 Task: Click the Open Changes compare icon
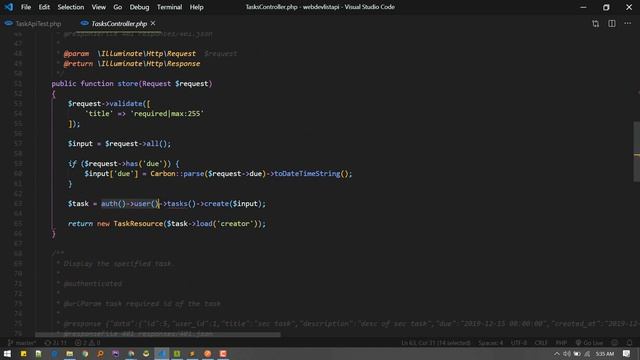coord(596,24)
